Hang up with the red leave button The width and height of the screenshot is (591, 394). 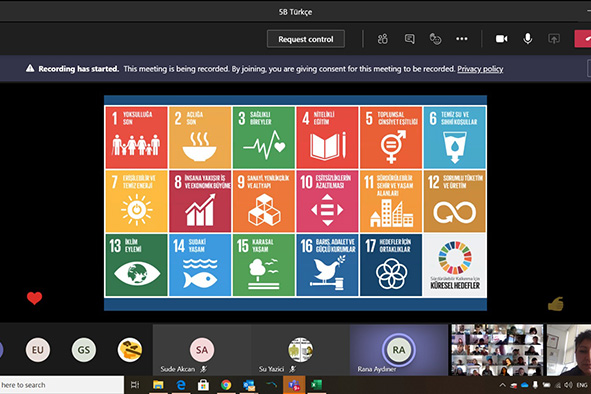click(x=583, y=39)
